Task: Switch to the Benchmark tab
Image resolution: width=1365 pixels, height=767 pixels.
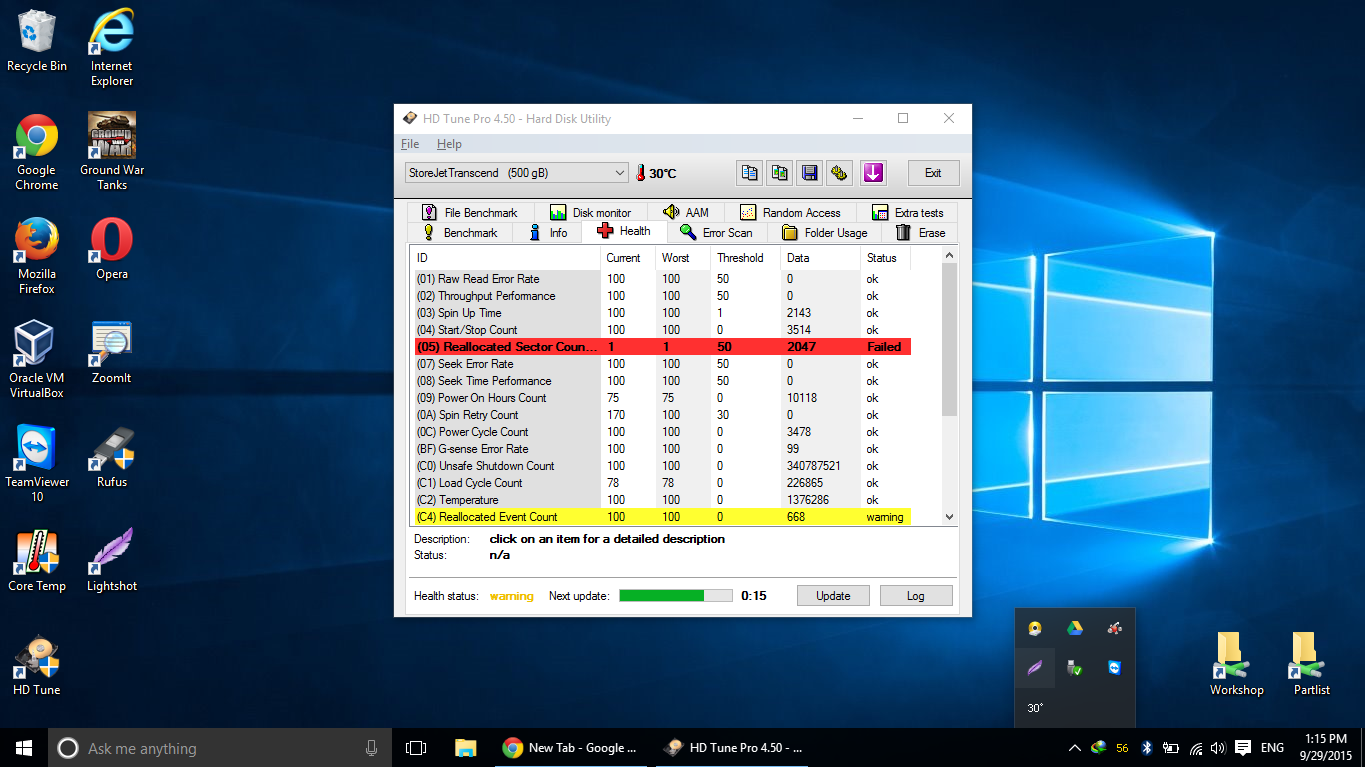Action: pyautogui.click(x=461, y=233)
